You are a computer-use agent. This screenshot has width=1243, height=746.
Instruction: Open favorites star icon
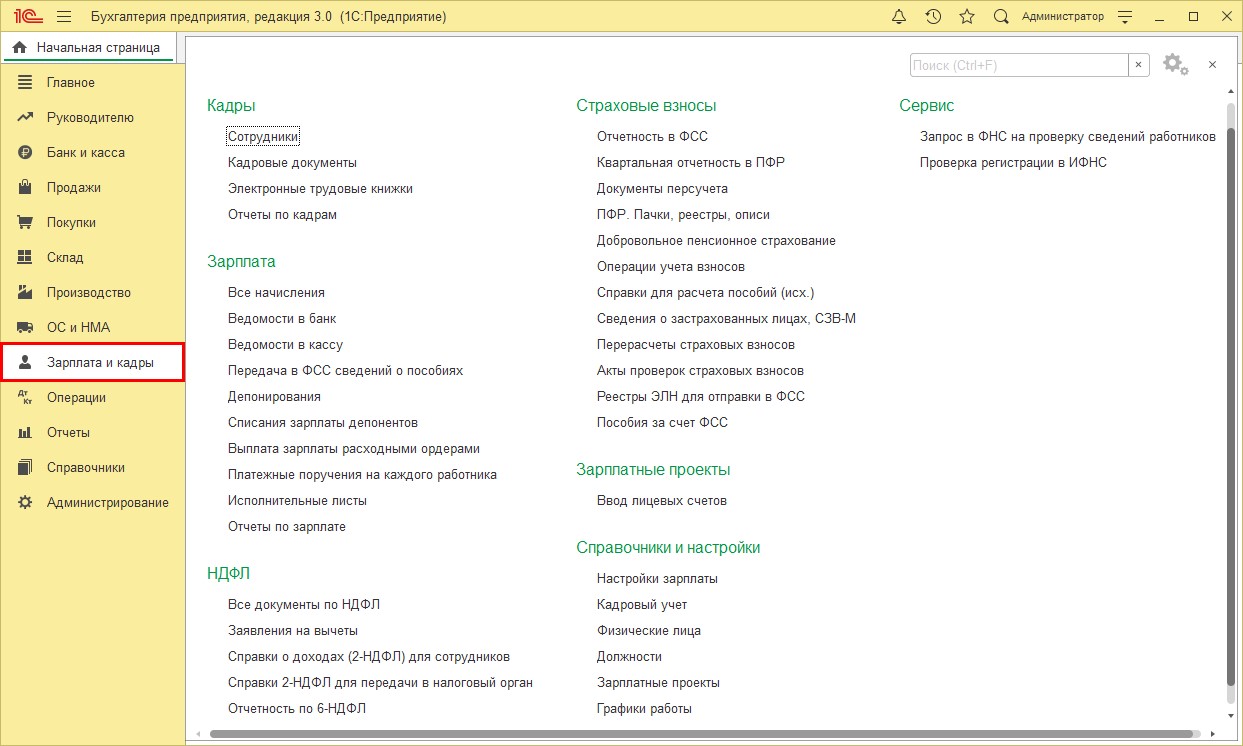966,17
